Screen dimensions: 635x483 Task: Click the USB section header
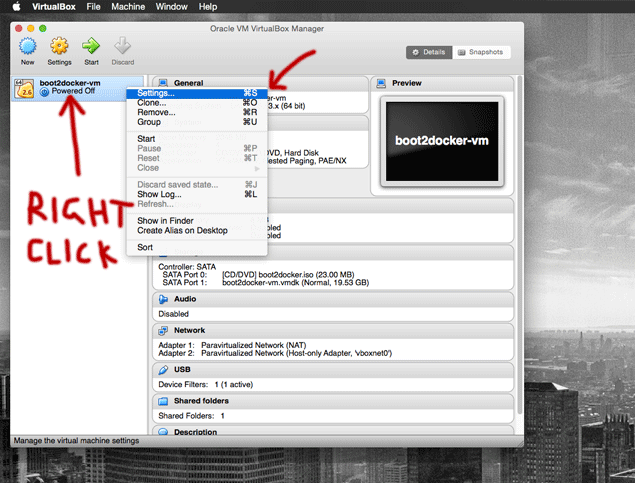click(x=333, y=370)
